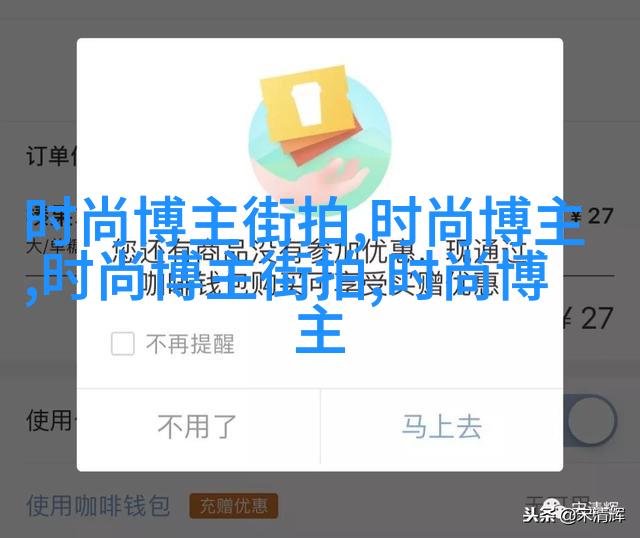
Task: Click the dimmed area above the dialog
Action: tap(320, 19)
